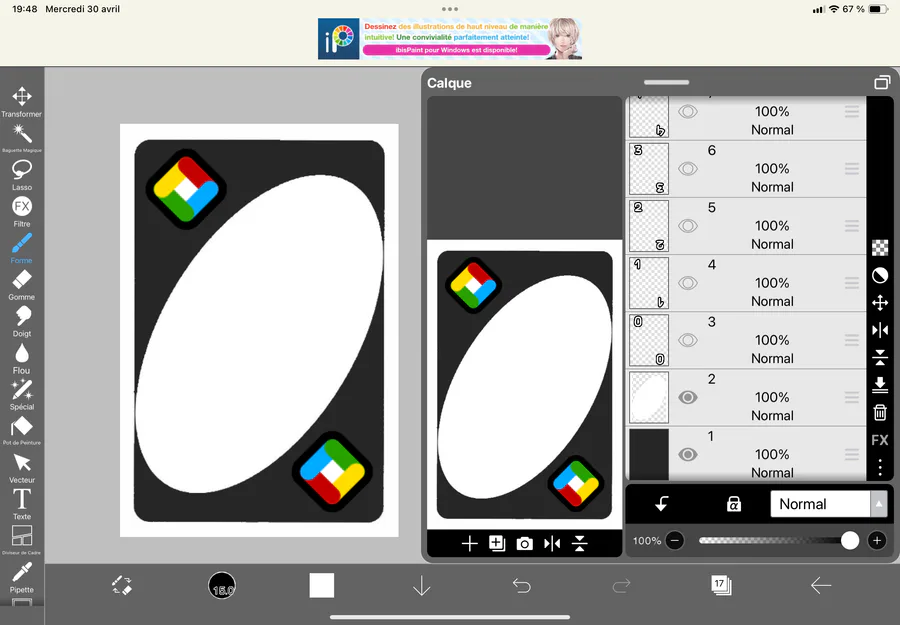Screen dimensions: 900x625
Task: Toggle clipping with the bent arrow
Action: pyautogui.click(x=662, y=504)
